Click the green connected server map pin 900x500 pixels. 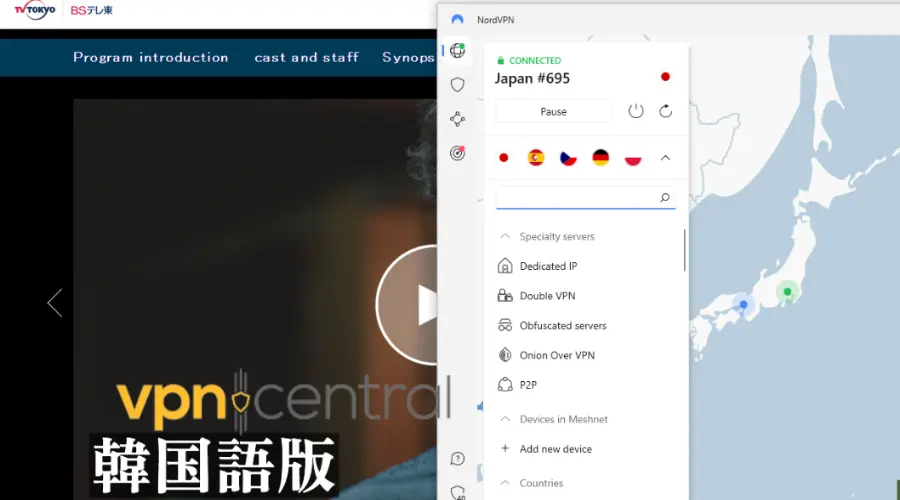click(788, 292)
